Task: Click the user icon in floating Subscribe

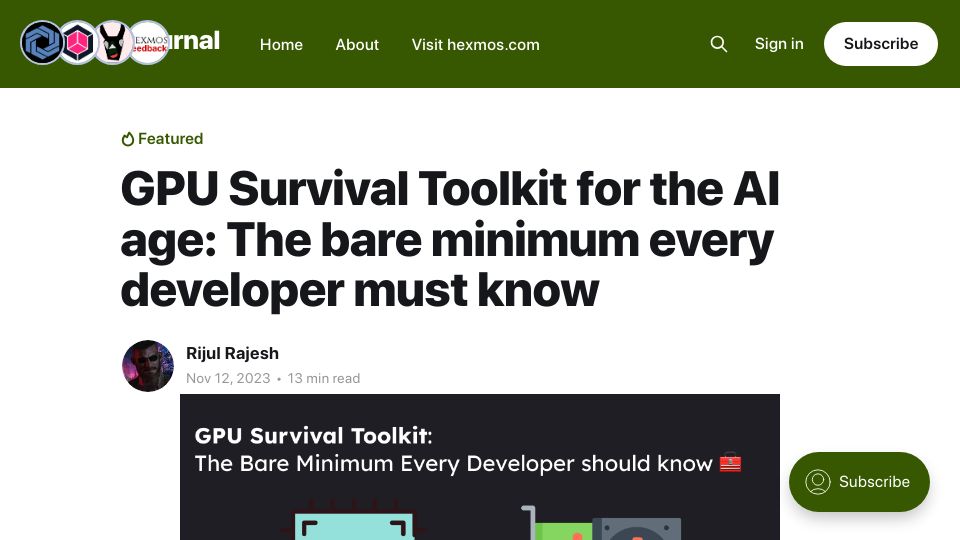Action: tap(817, 482)
